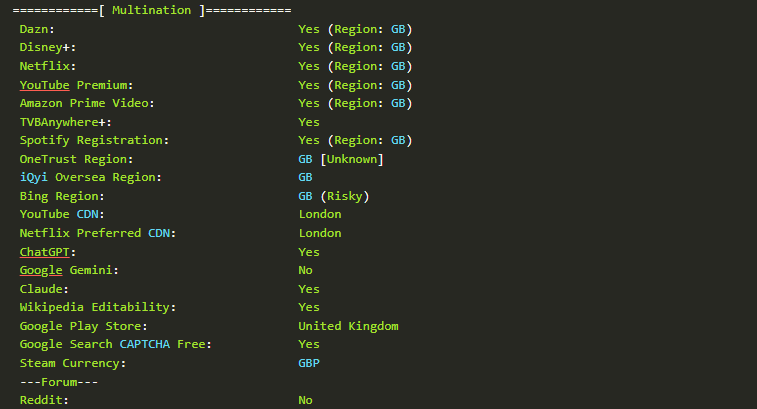Image resolution: width=757 pixels, height=409 pixels.
Task: Click the Multination section header
Action: (x=153, y=10)
